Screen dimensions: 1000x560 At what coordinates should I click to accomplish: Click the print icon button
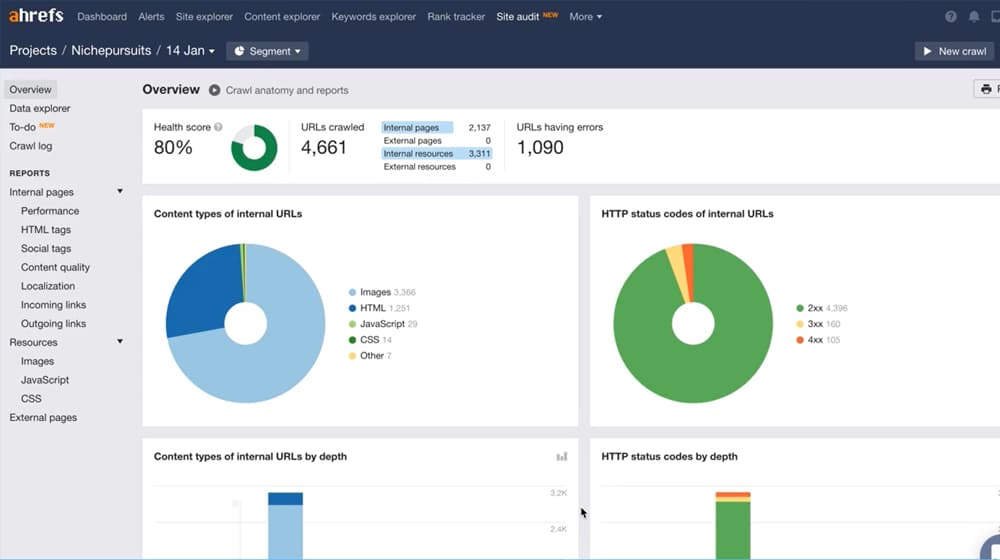pyautogui.click(x=987, y=89)
